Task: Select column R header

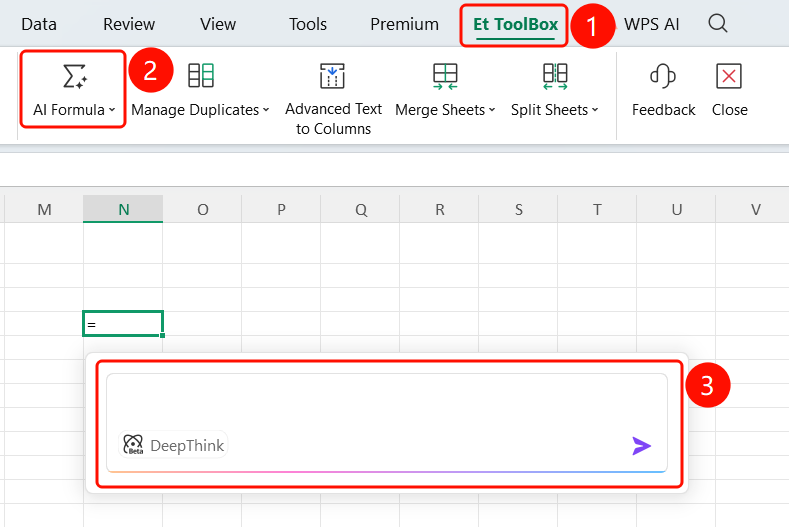Action: pyautogui.click(x=439, y=209)
